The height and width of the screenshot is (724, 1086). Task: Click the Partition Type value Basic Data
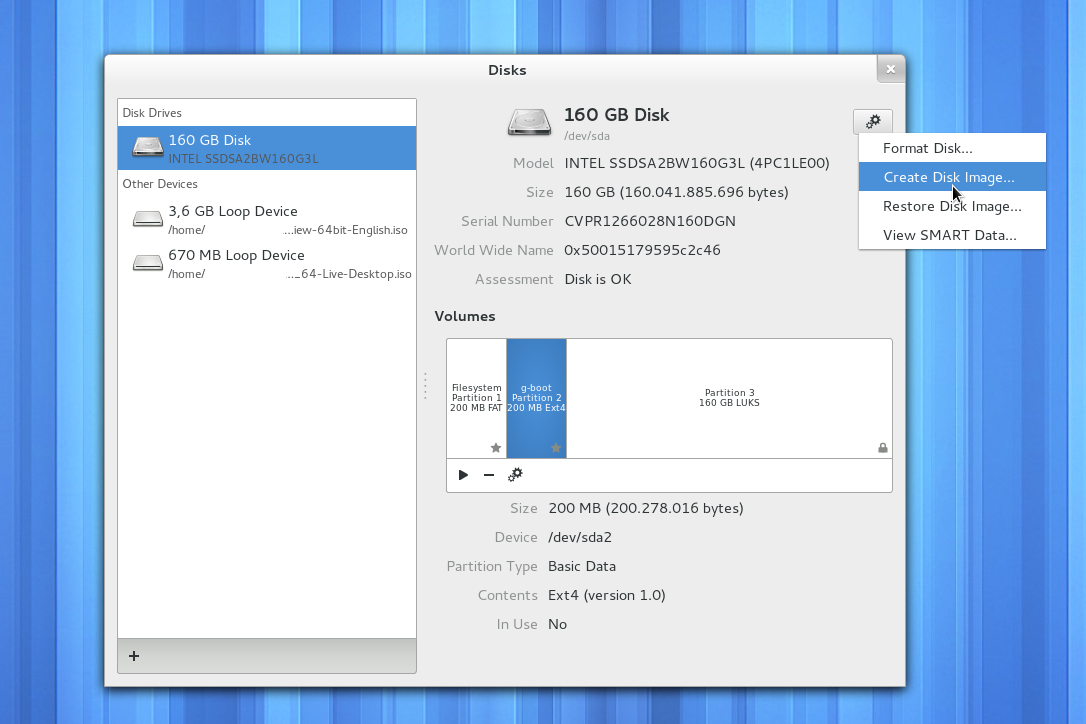(582, 566)
